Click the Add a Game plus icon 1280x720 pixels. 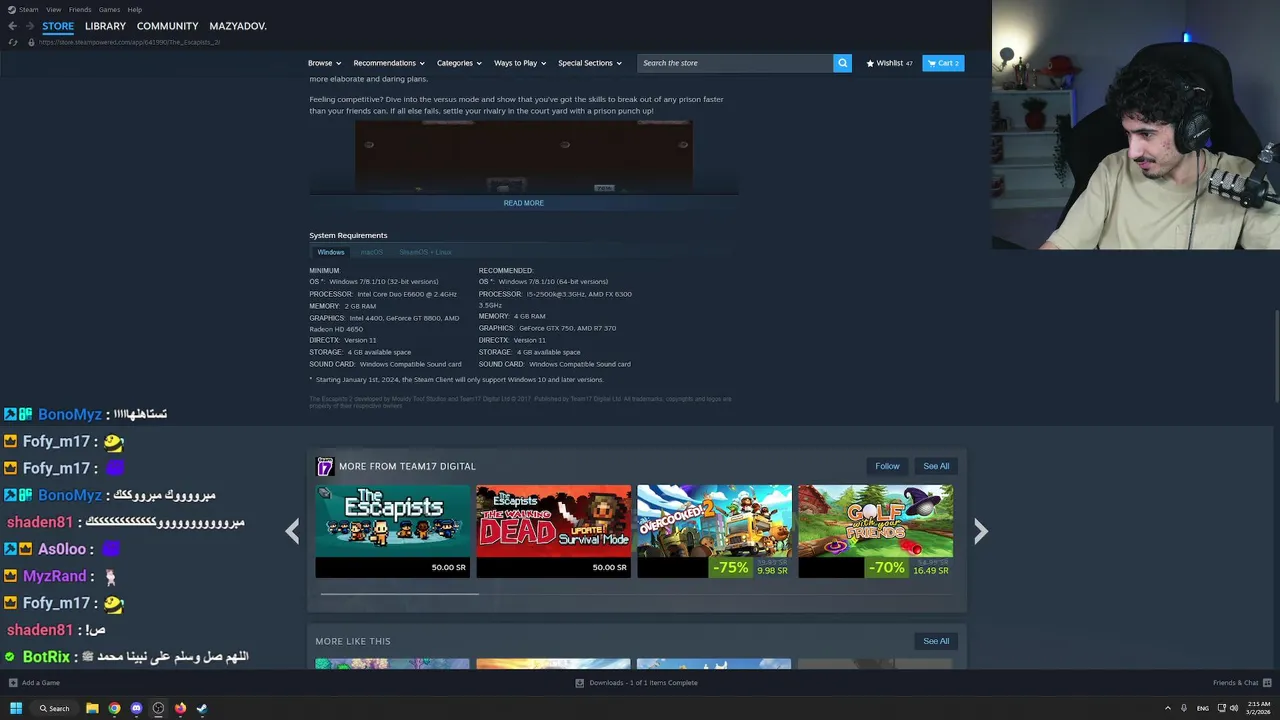tap(13, 683)
